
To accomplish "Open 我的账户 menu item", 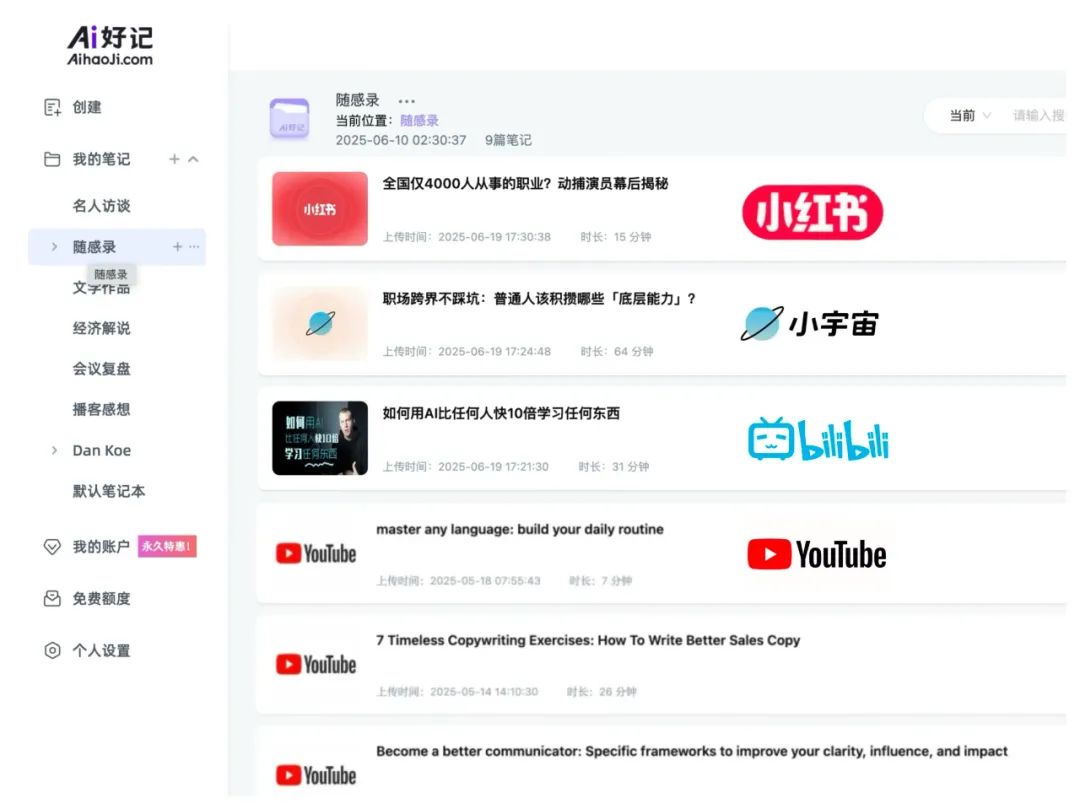I will pos(101,547).
